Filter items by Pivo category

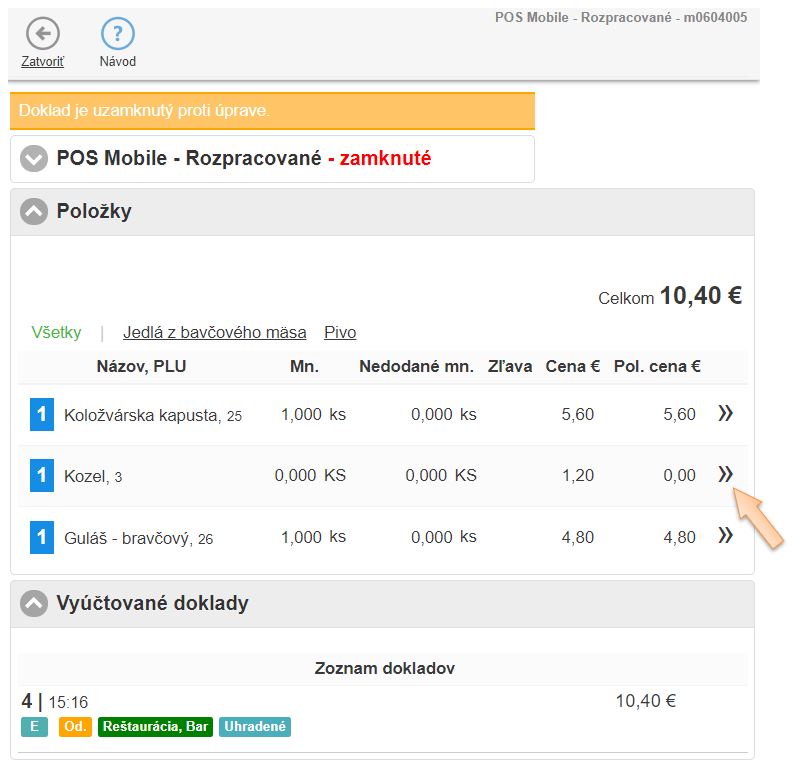340,333
